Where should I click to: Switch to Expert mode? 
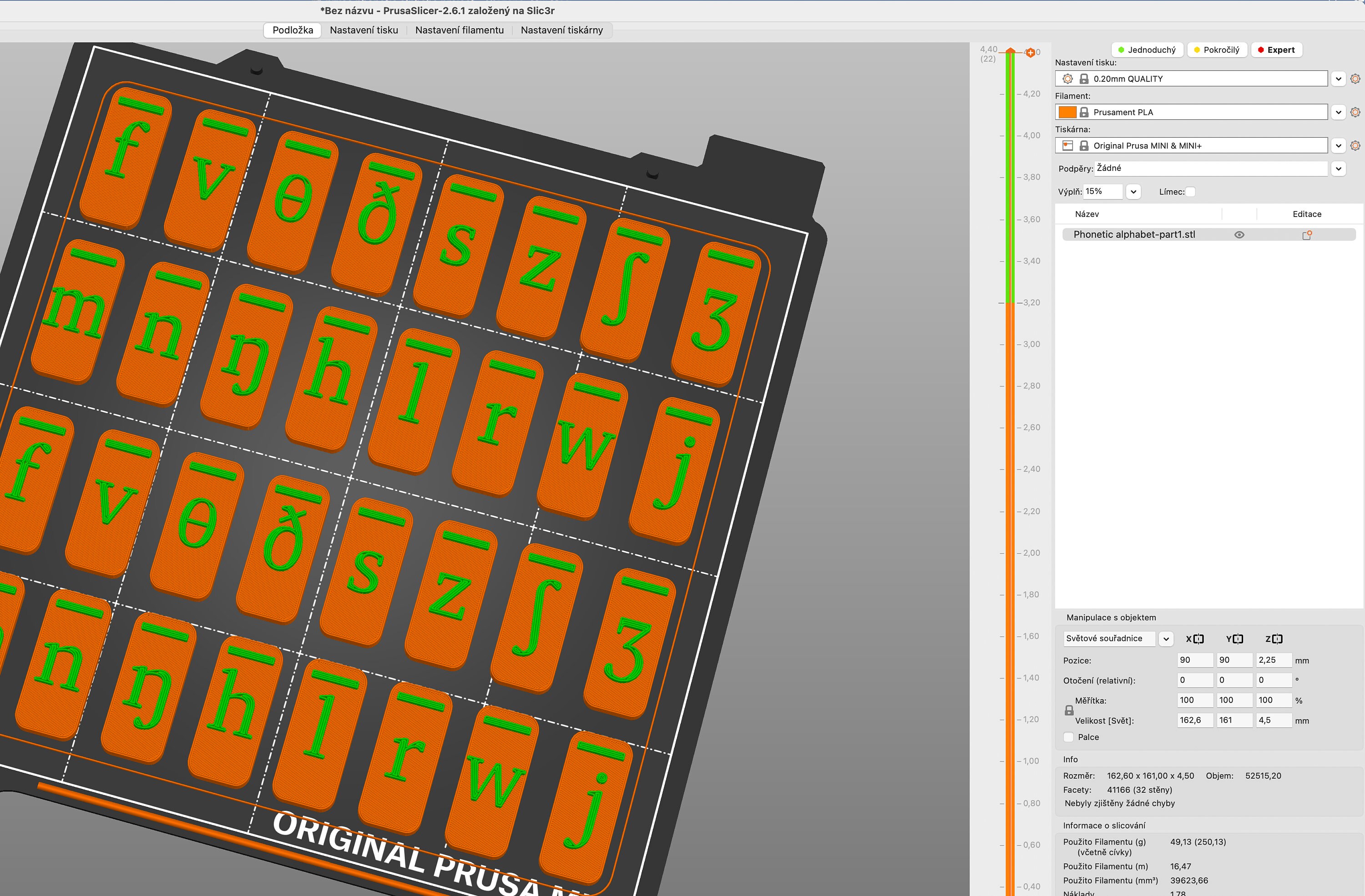1277,50
